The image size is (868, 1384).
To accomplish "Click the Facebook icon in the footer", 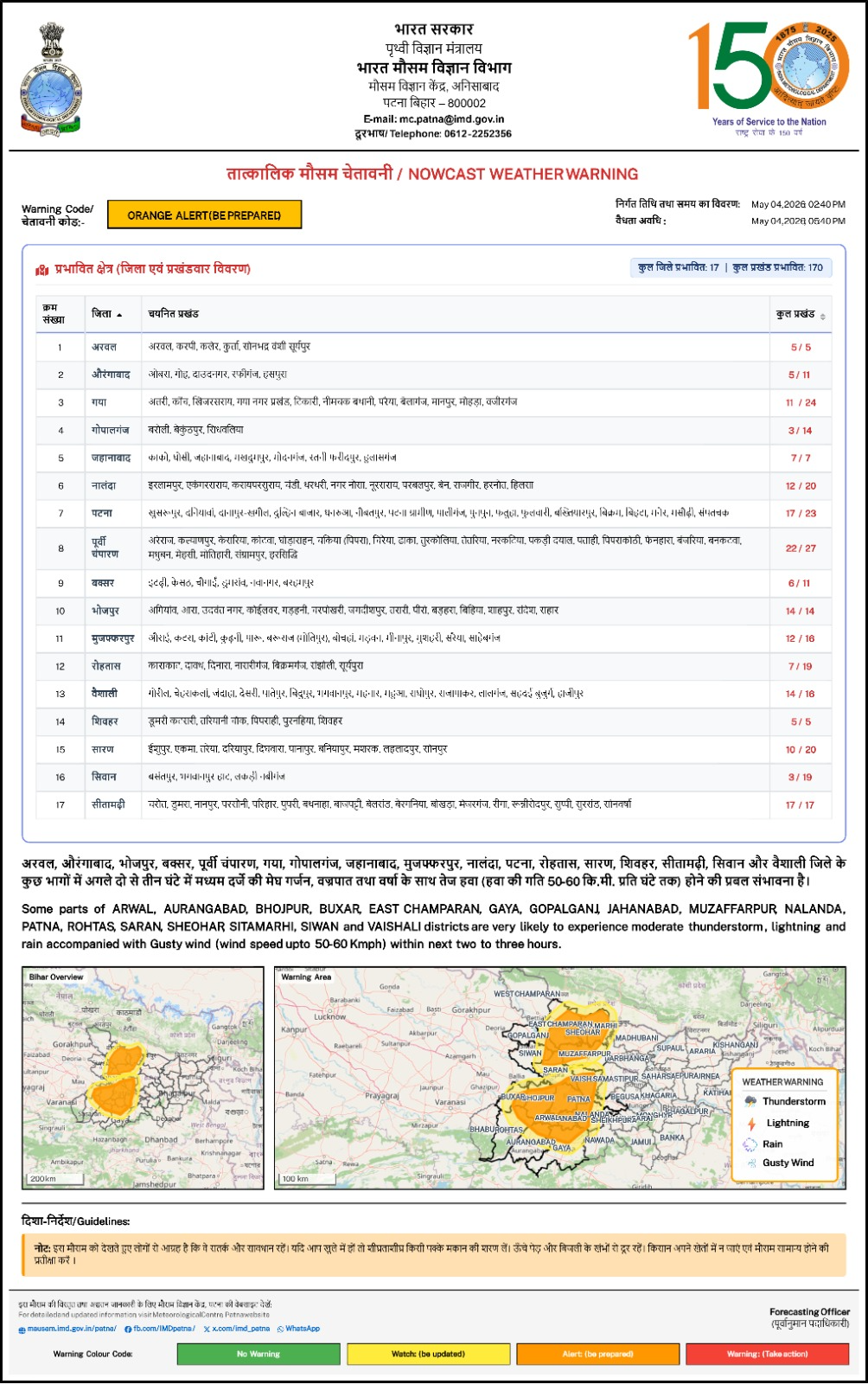I will click(128, 1329).
